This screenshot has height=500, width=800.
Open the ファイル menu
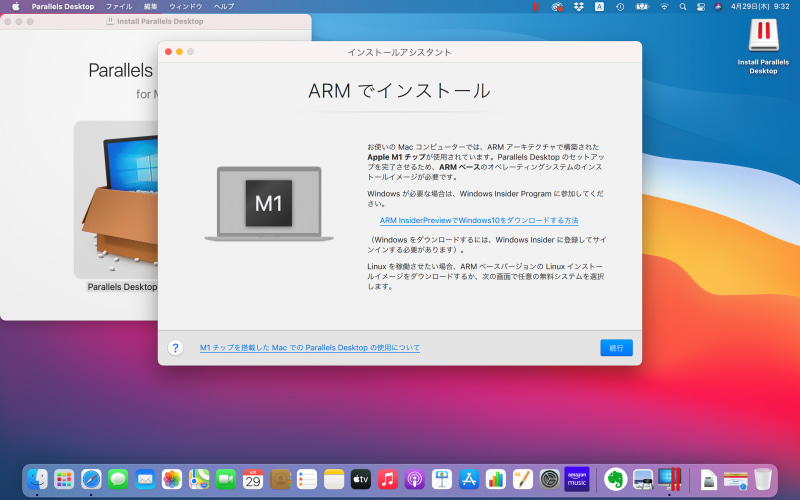(119, 7)
